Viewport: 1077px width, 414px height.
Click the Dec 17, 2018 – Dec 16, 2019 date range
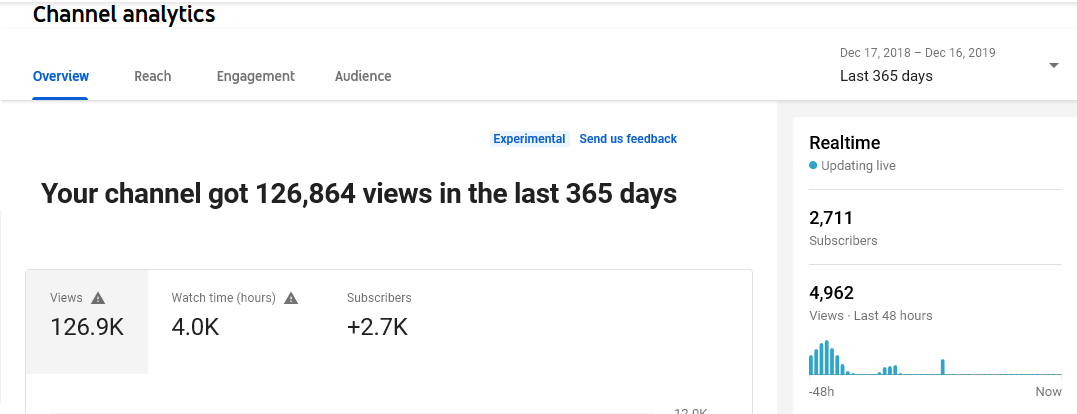click(x=917, y=53)
